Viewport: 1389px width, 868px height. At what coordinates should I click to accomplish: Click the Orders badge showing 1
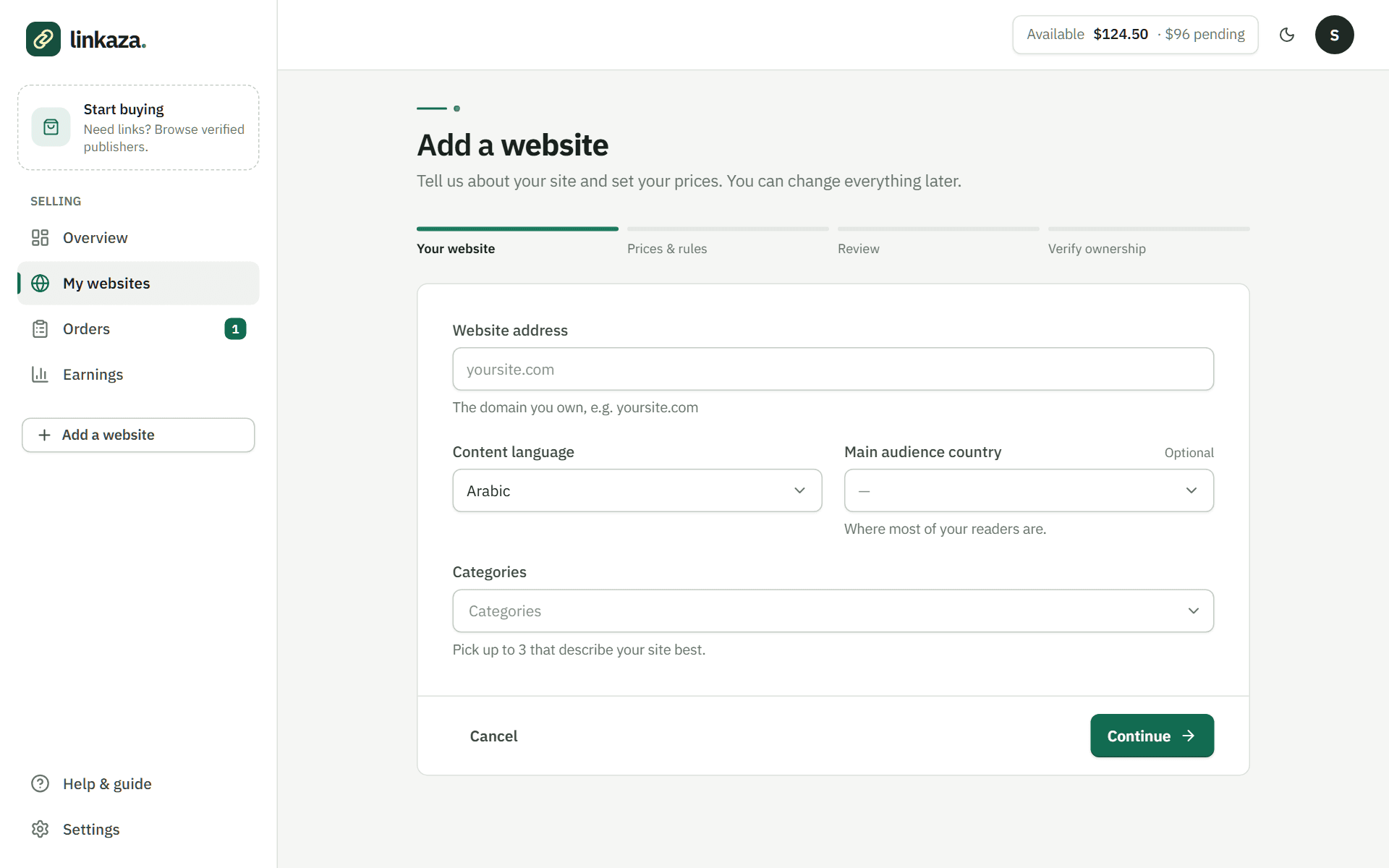235,329
